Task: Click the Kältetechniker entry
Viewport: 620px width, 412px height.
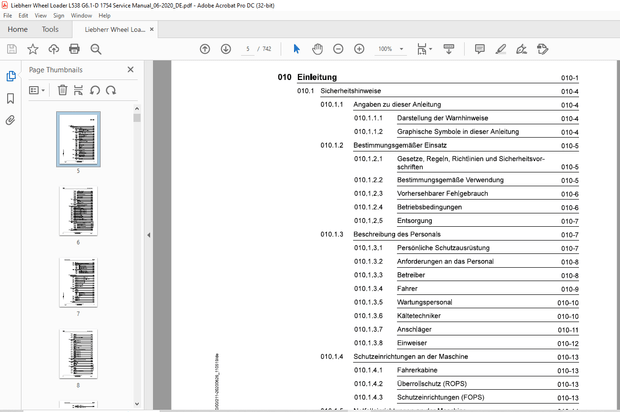Action: (x=419, y=316)
